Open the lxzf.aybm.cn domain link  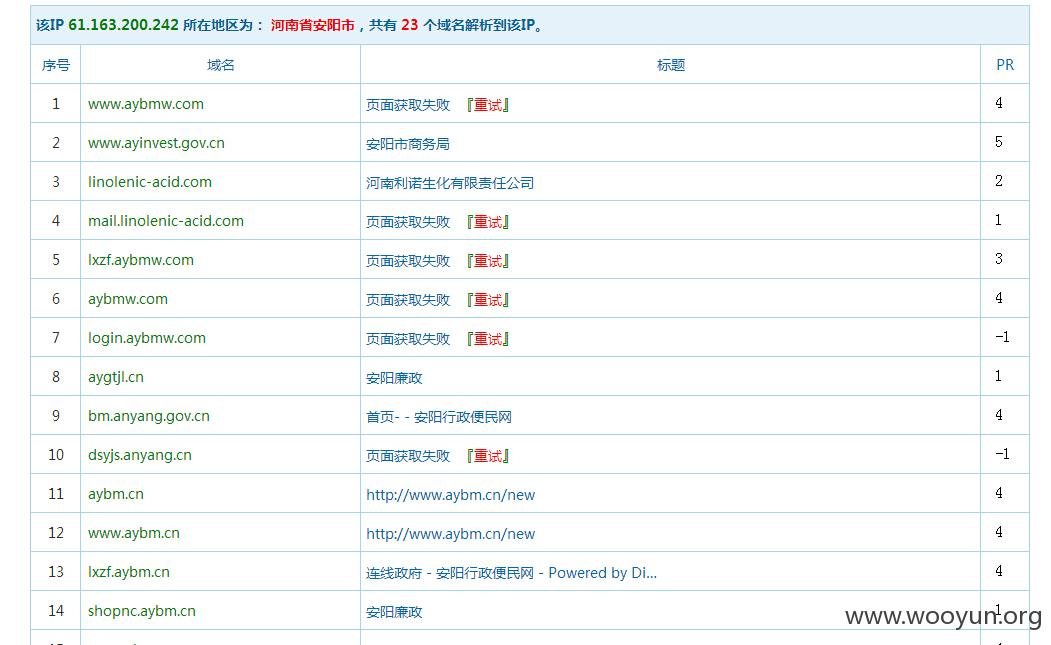129,572
